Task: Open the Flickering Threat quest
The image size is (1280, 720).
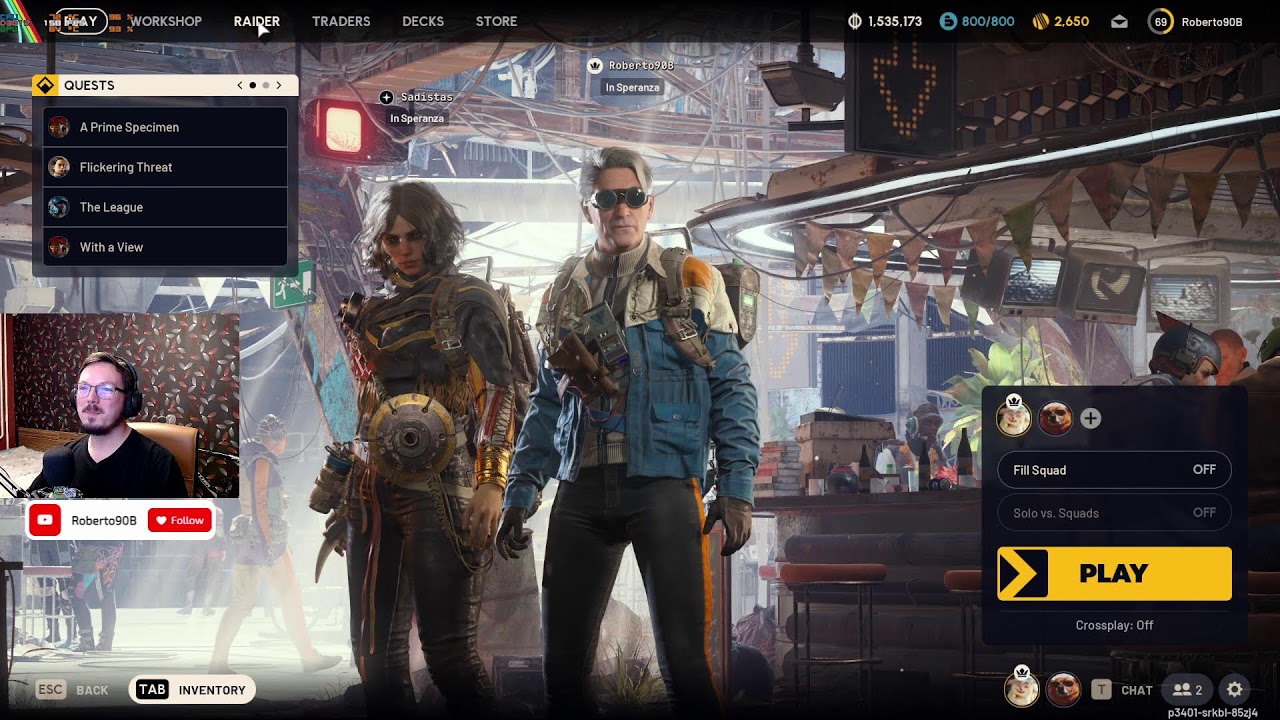Action: click(x=166, y=167)
